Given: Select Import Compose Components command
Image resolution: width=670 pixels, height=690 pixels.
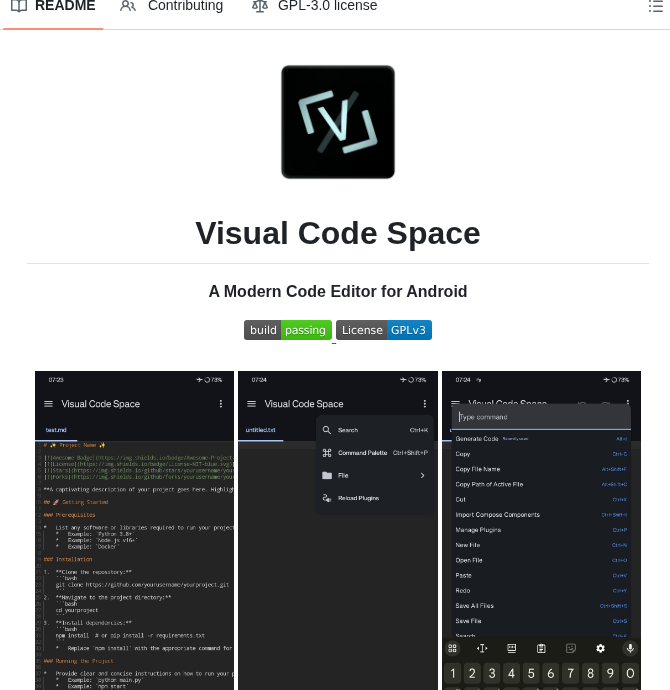Looking at the screenshot, I should 541,514.
